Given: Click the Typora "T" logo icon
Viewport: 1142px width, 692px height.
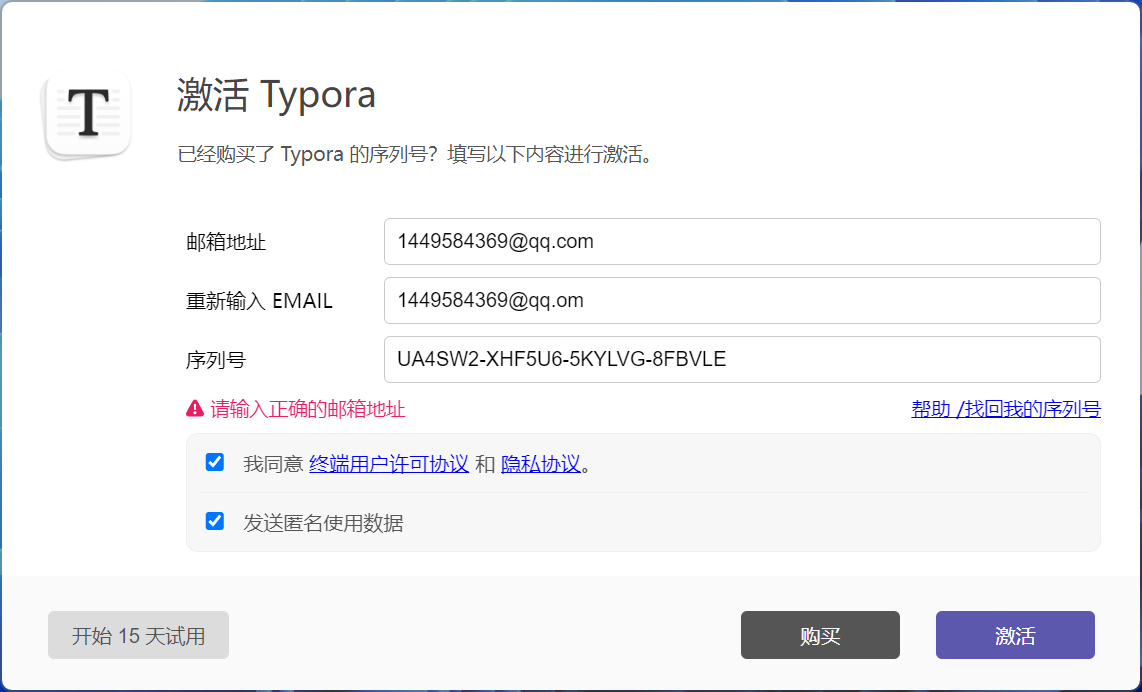Looking at the screenshot, I should [88, 114].
